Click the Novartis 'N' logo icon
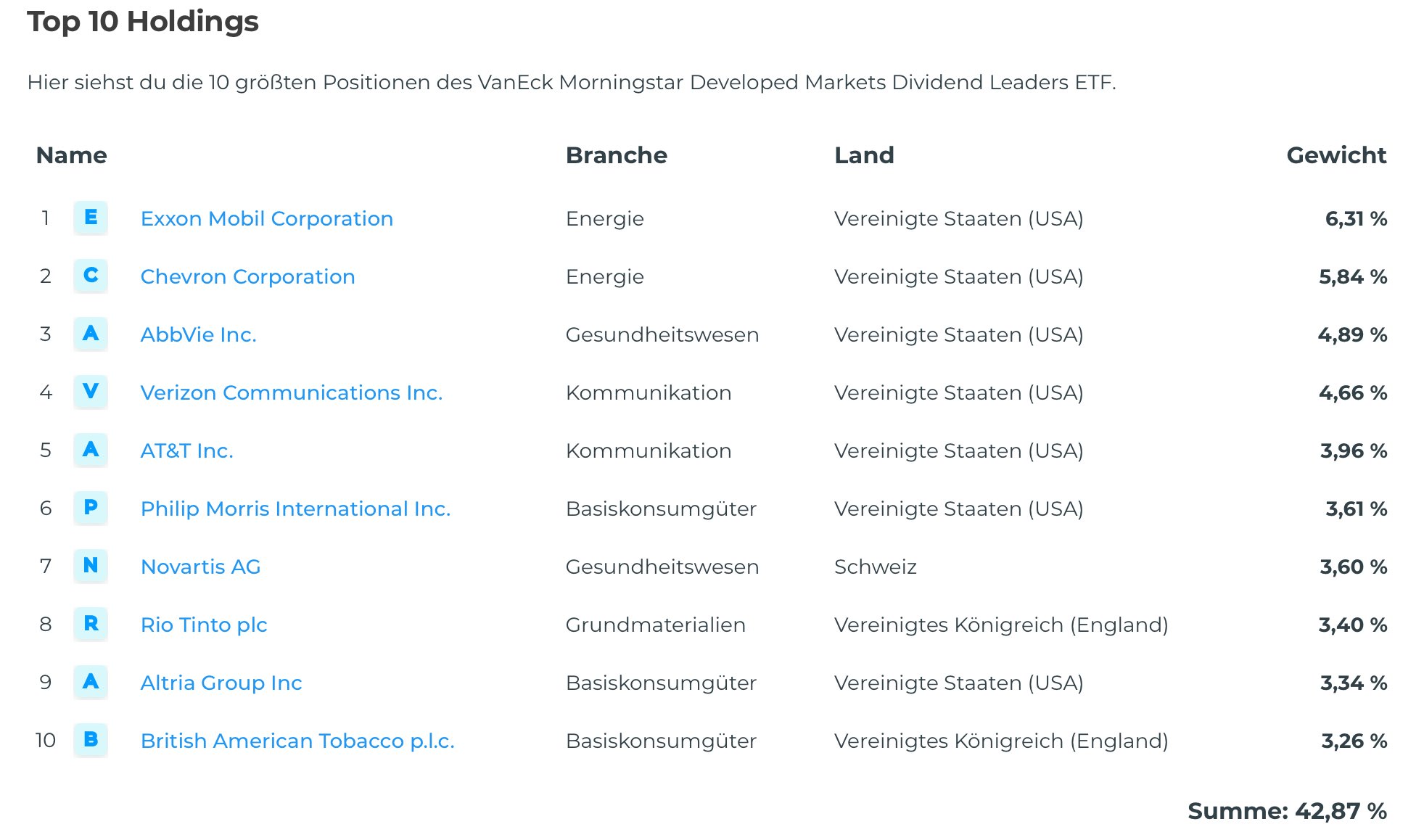This screenshot has height=840, width=1424. tap(91, 566)
